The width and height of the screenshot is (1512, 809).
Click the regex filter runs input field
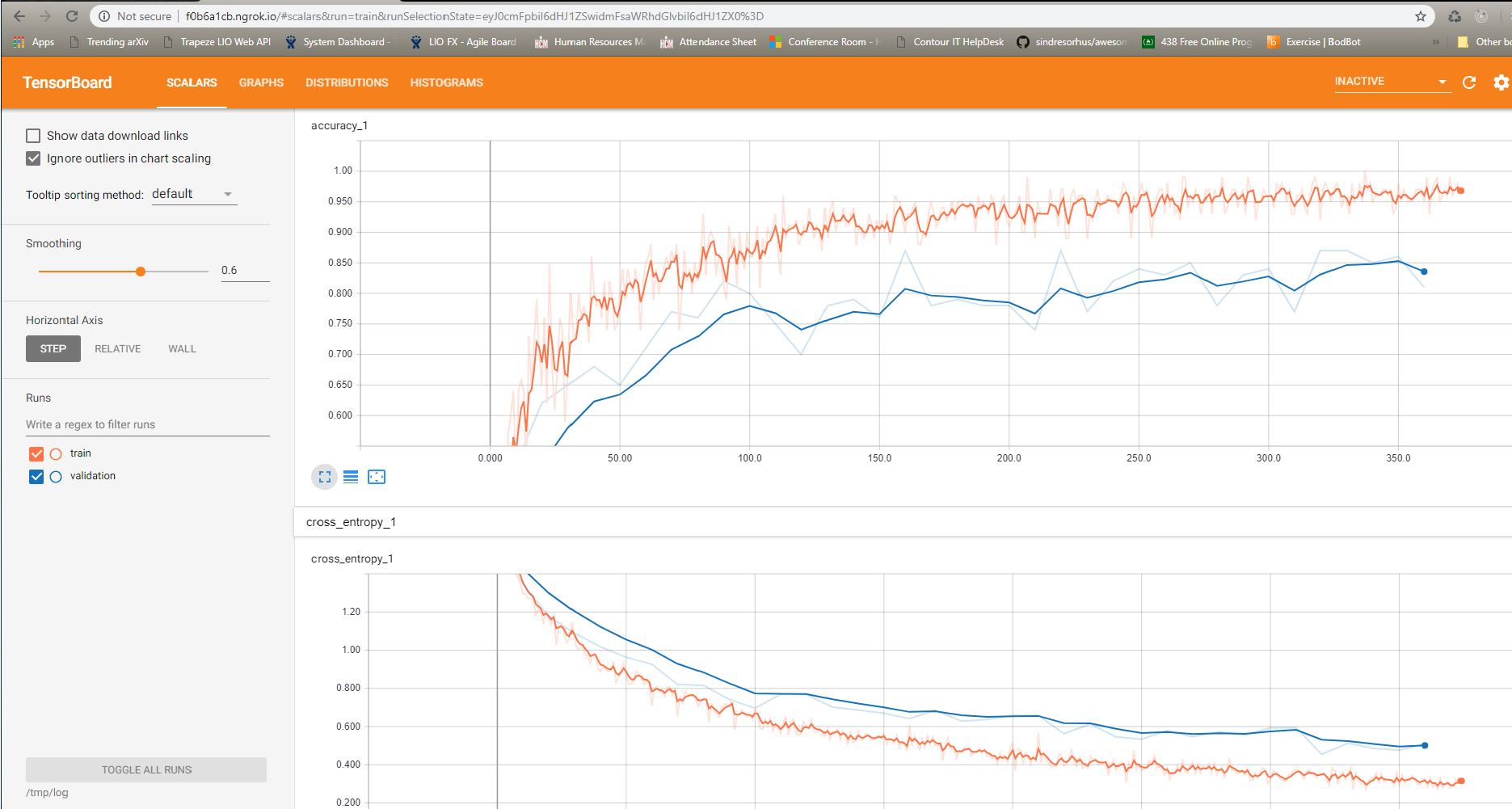tap(148, 425)
